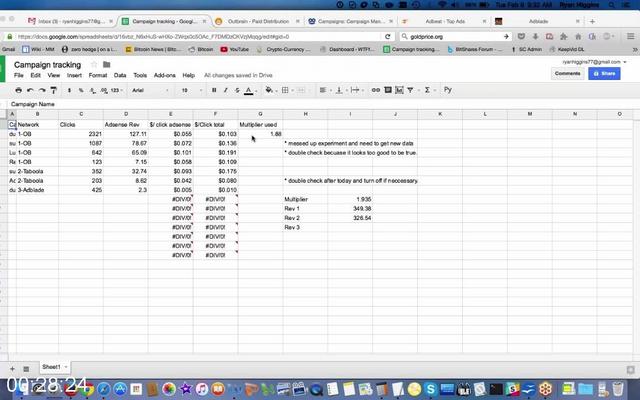Insert a chart with toolbar icon
The width and height of the screenshot is (640, 400).
coord(399,90)
